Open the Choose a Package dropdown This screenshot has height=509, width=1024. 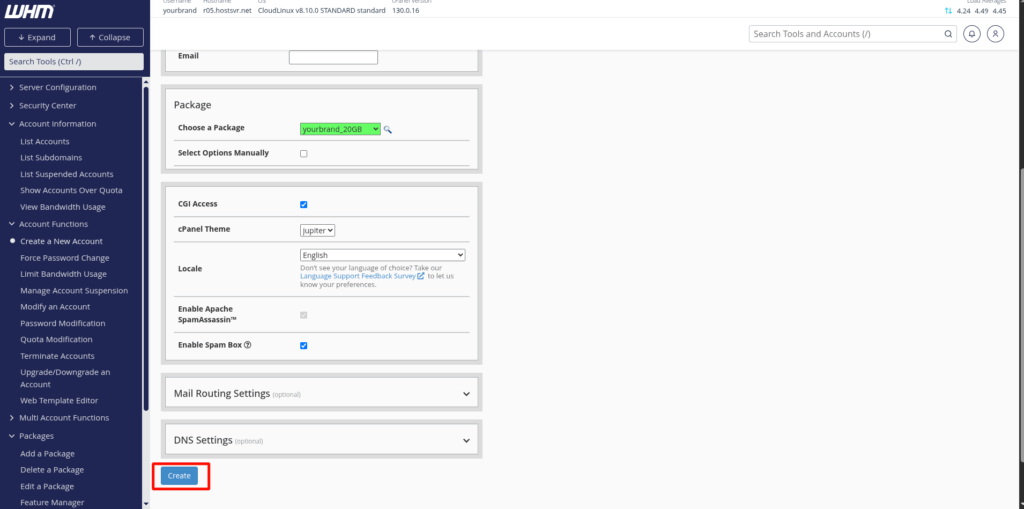pyautogui.click(x=340, y=128)
